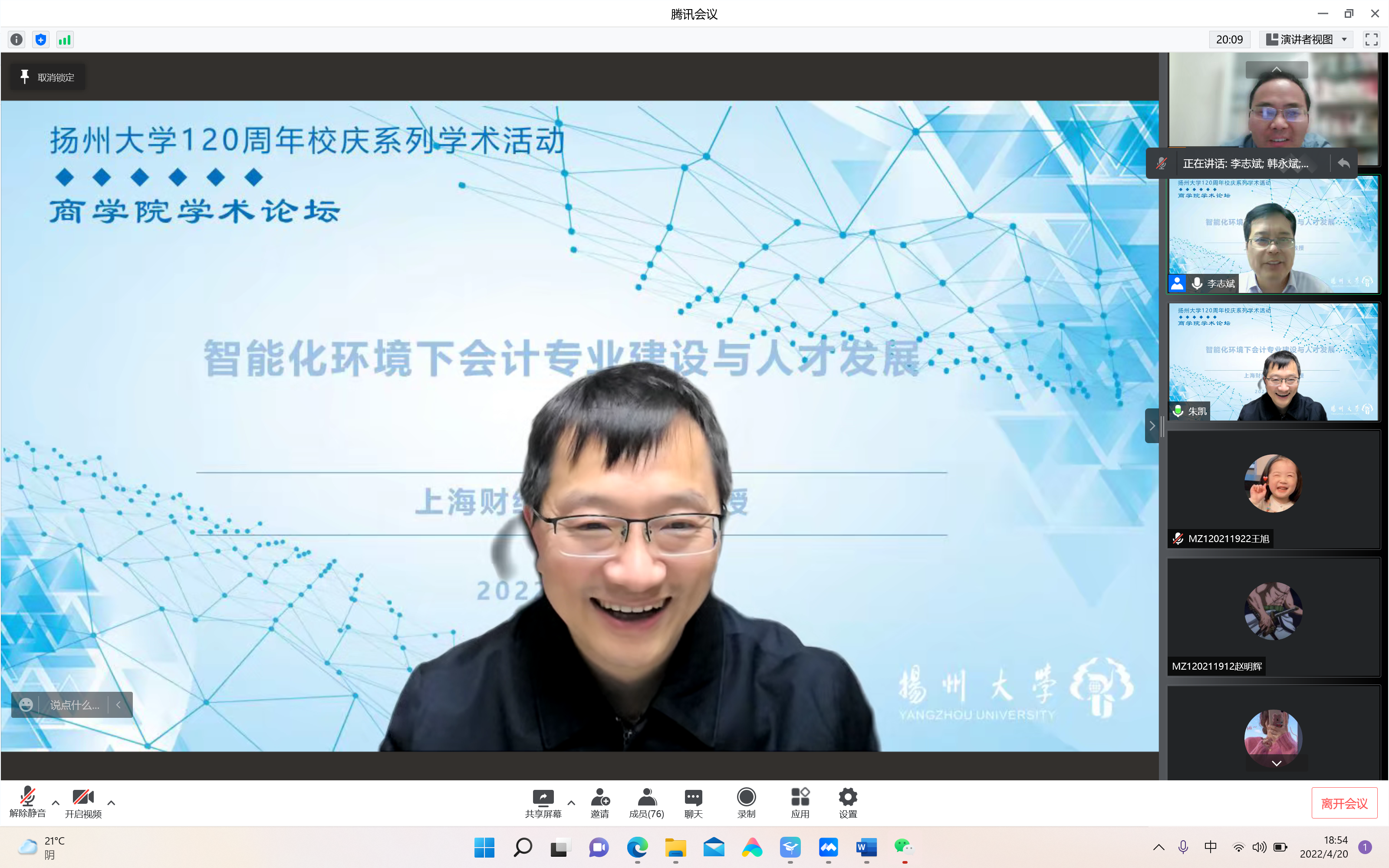Screen dimensions: 1389x868
Task: Expand audio options arrow beside mute
Action: click(x=56, y=802)
